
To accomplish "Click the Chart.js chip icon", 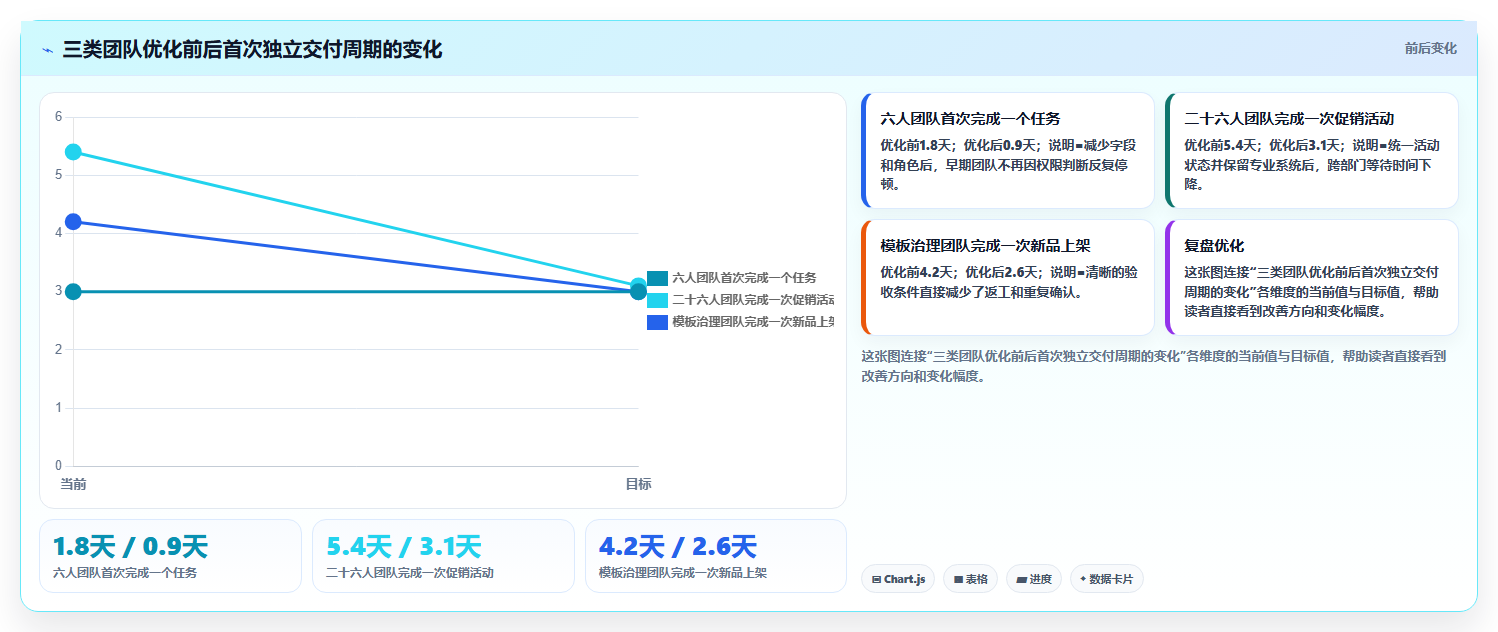I will pos(876,579).
